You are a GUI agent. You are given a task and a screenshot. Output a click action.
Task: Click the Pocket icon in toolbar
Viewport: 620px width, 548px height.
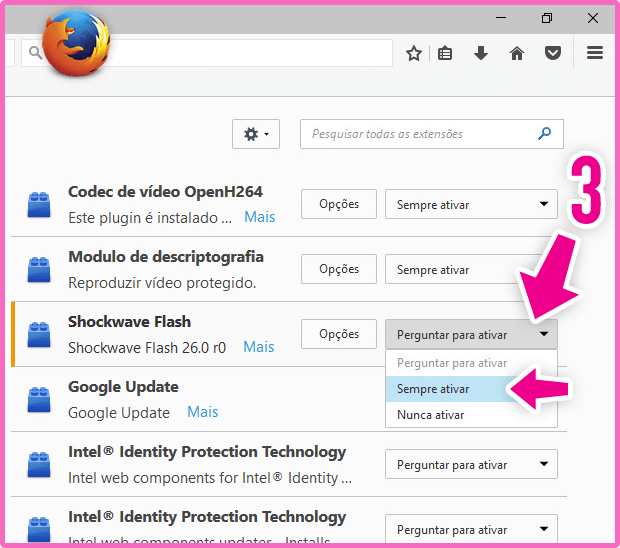point(552,53)
